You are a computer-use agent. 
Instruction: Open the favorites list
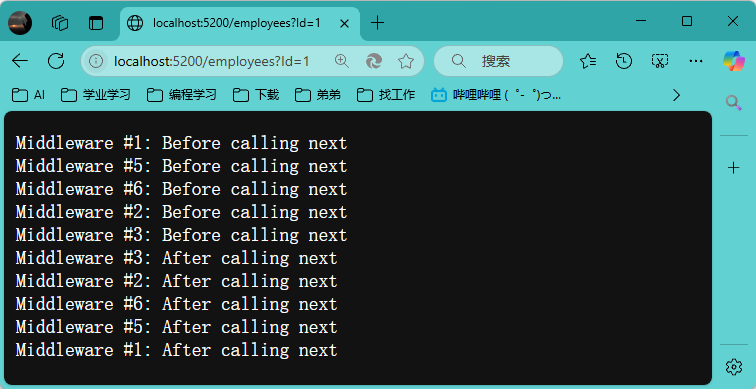pos(588,61)
